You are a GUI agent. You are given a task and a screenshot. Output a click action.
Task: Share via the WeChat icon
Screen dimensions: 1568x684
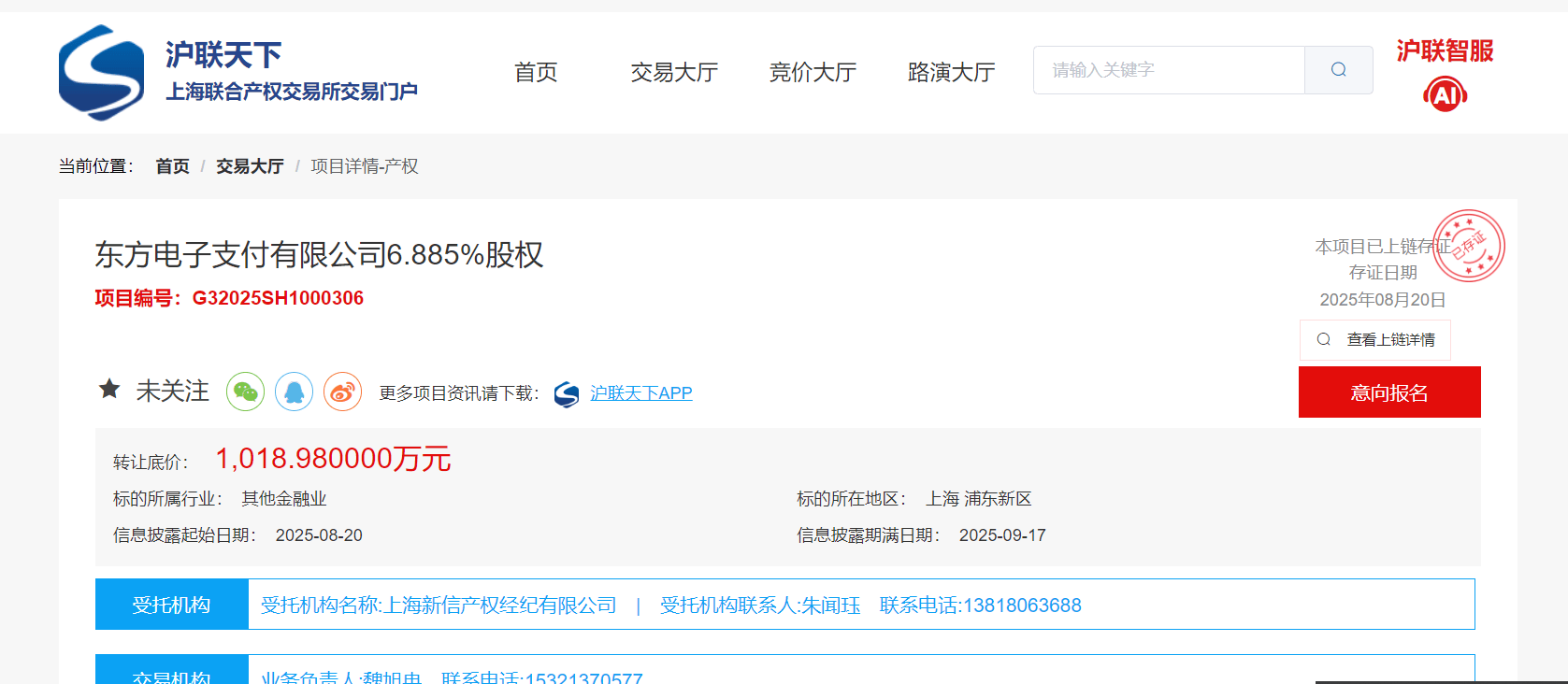pyautogui.click(x=246, y=392)
